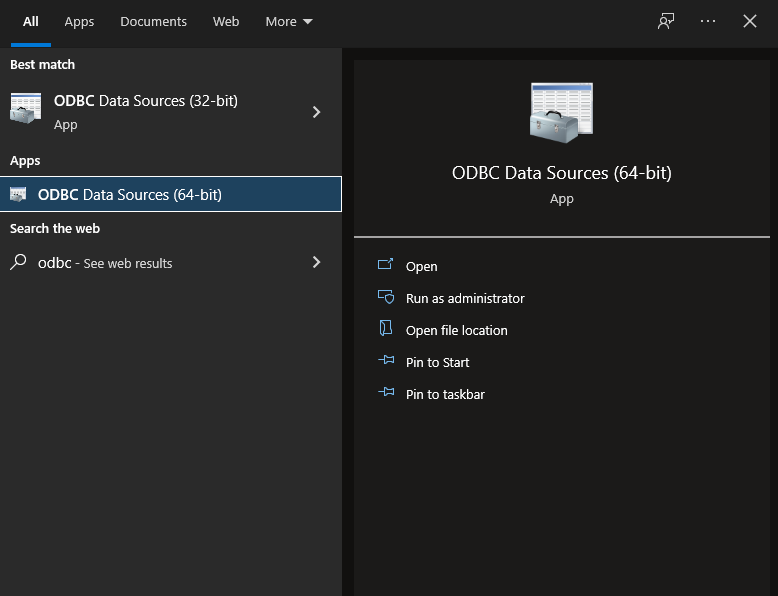778x596 pixels.
Task: Select Open file location action
Action: click(x=456, y=330)
